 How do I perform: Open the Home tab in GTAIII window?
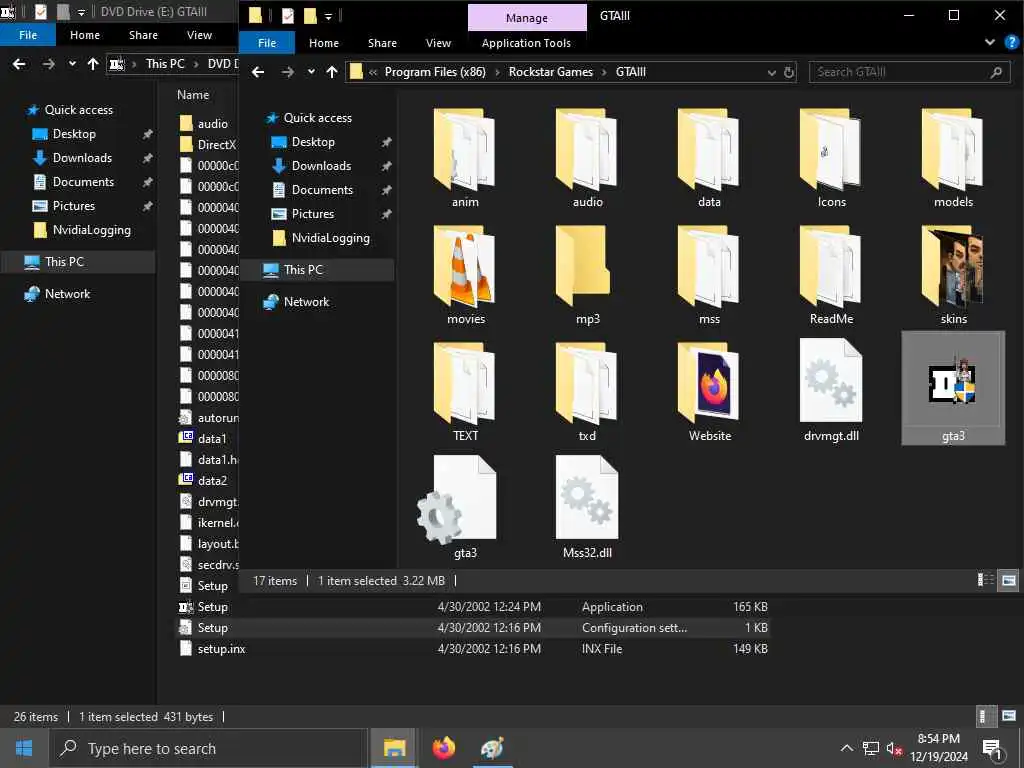[x=324, y=42]
